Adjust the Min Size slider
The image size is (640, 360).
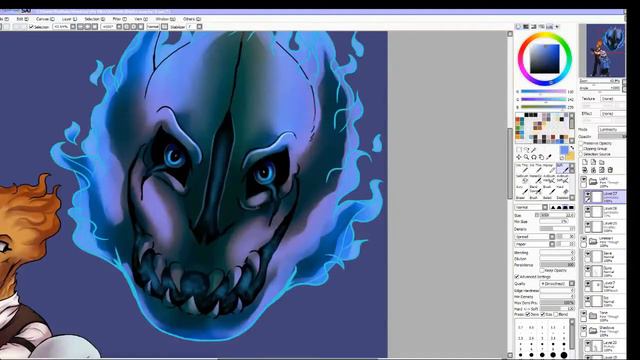click(554, 222)
